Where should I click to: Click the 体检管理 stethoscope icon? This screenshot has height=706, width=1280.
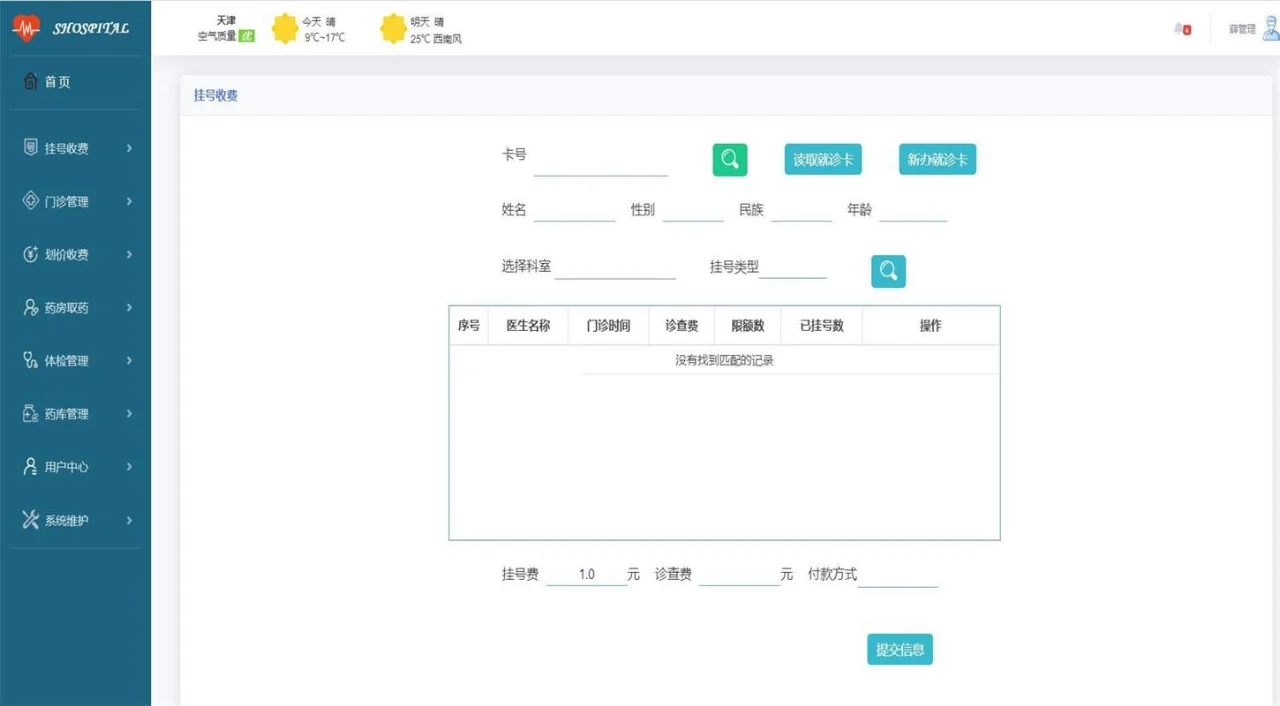30,361
